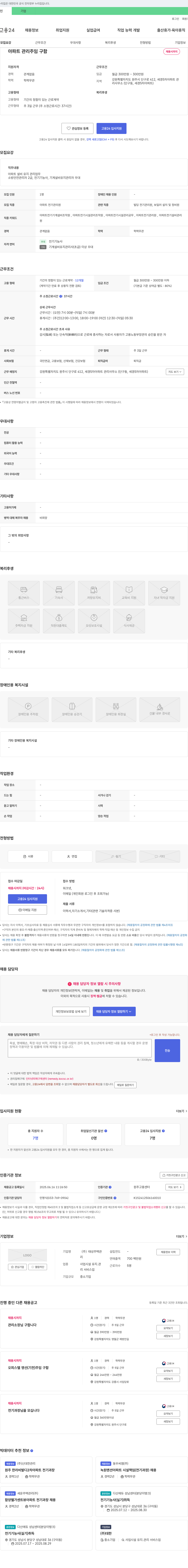Open the 취업지원 main menu
The width and height of the screenshot is (188, 1568).
click(x=62, y=30)
